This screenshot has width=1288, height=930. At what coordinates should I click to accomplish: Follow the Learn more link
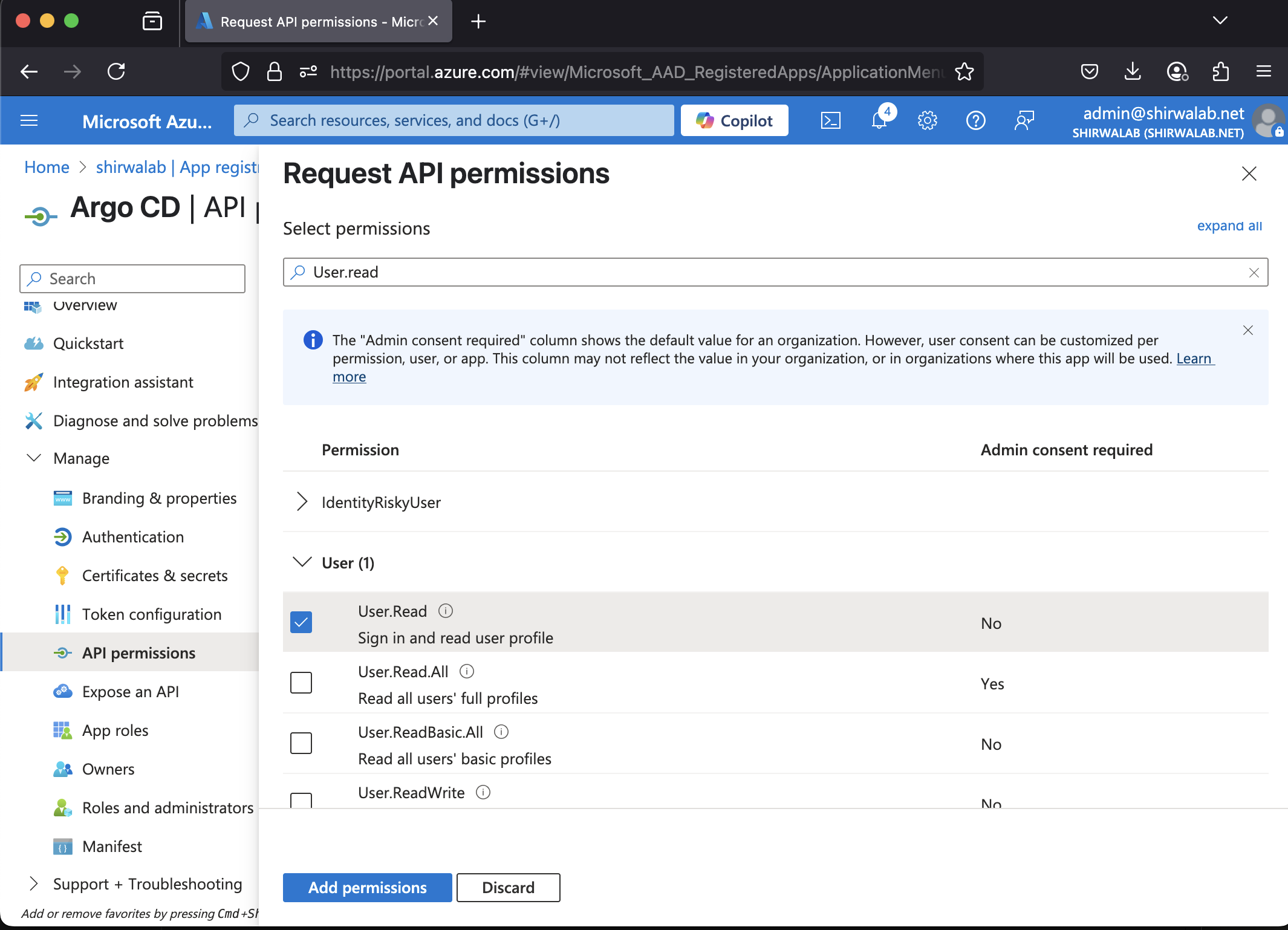click(1195, 359)
